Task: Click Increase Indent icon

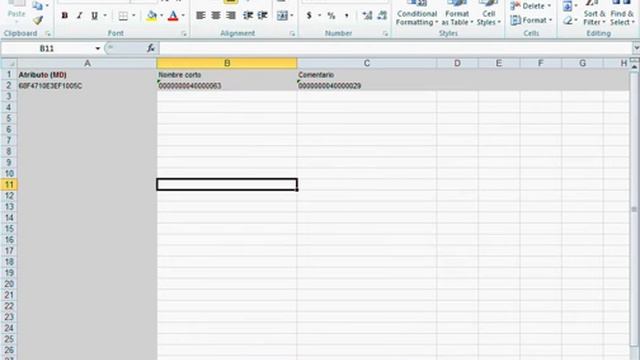Action: pyautogui.click(x=262, y=16)
